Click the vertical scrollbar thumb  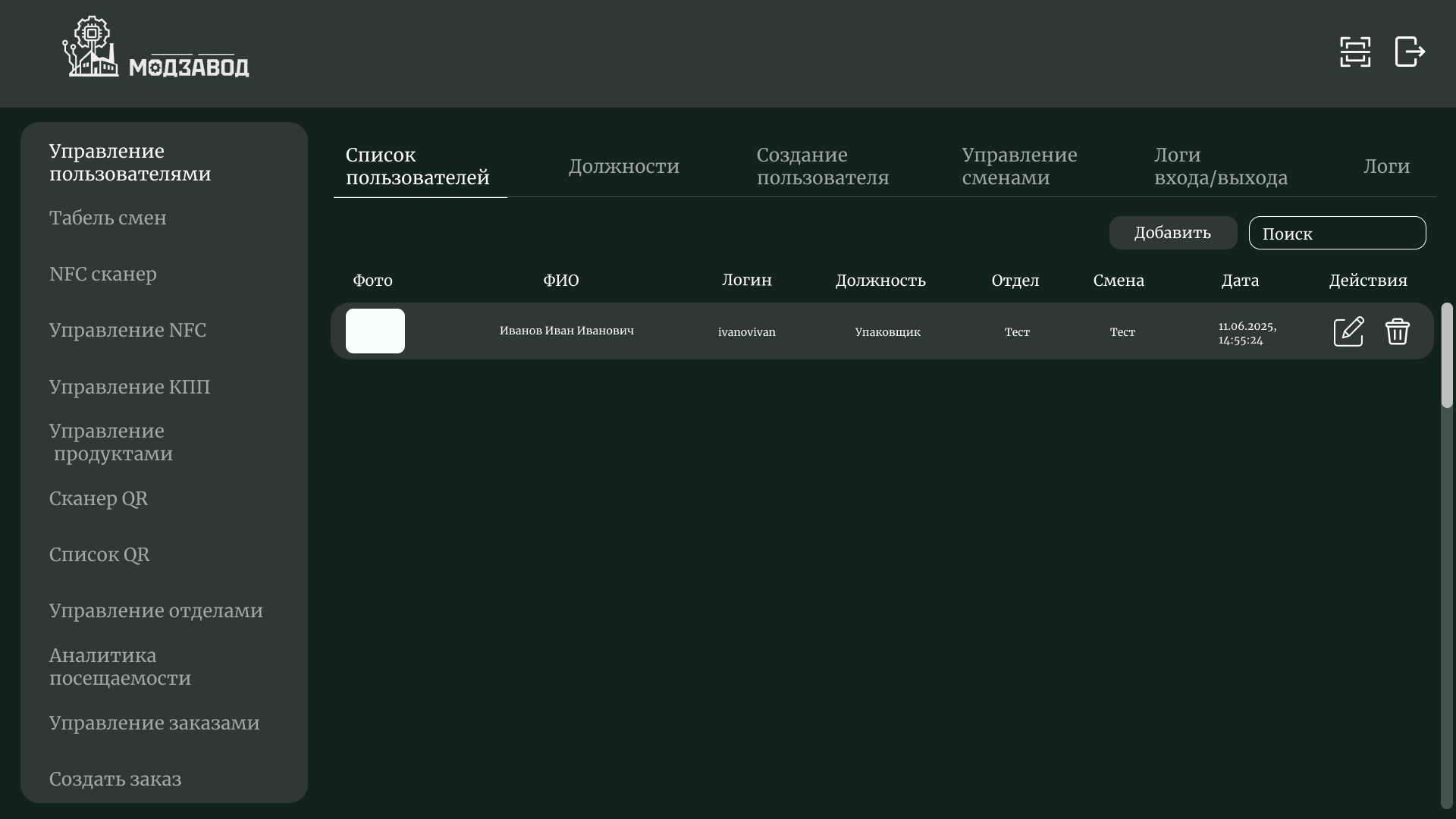click(1446, 355)
